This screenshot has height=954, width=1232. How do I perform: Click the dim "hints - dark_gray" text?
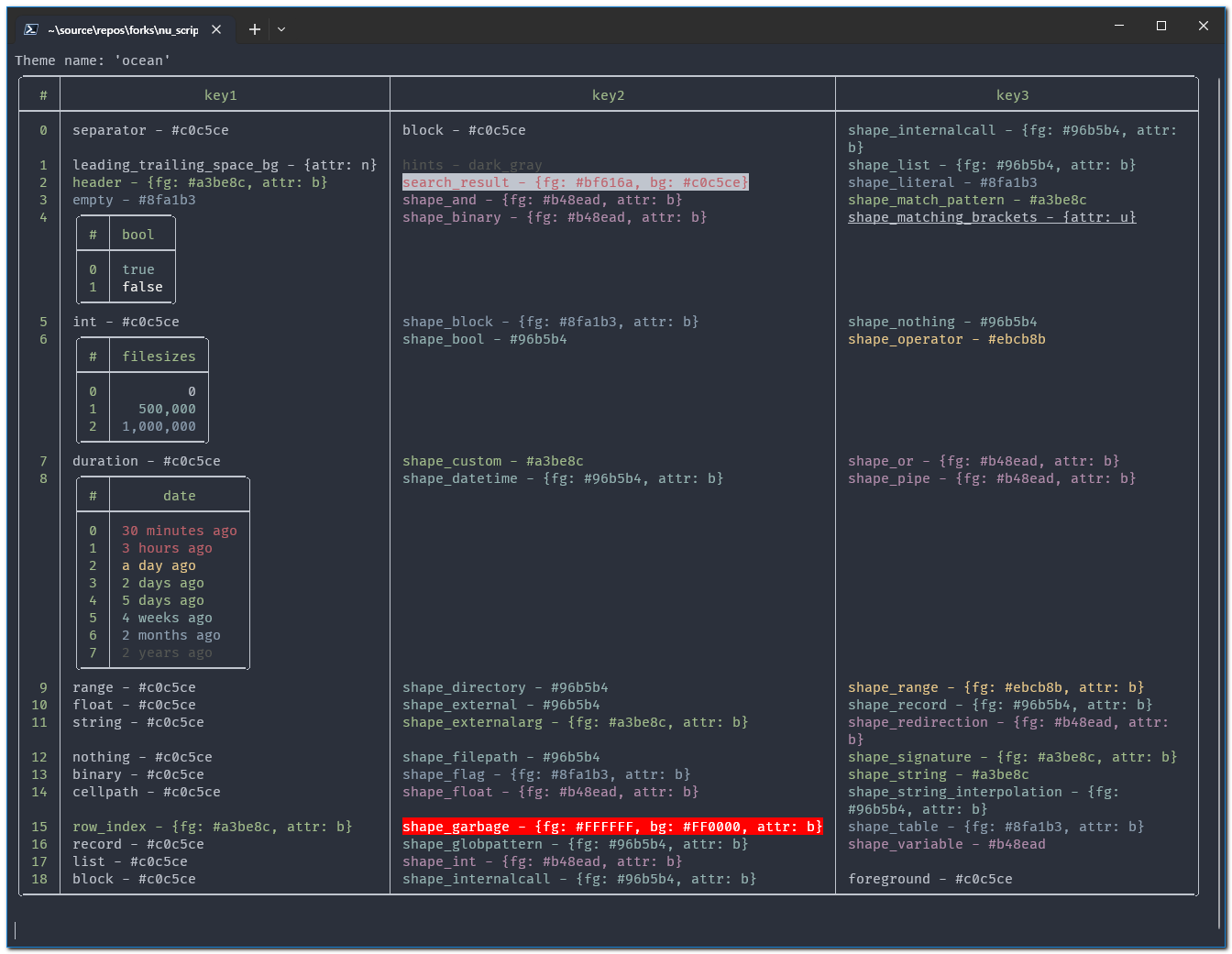473,165
